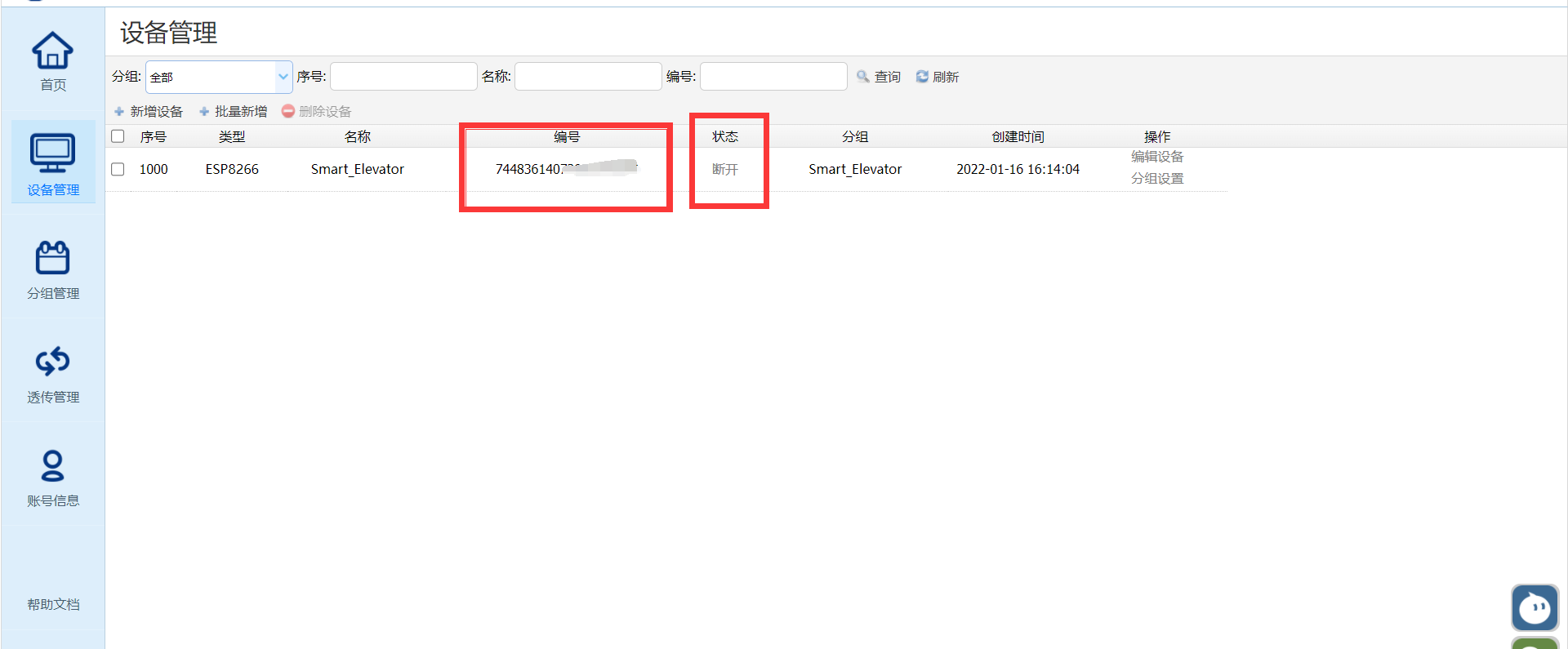Viewport: 1568px width, 649px height.
Task: Select the ESP8266 type cell
Action: pyautogui.click(x=232, y=169)
